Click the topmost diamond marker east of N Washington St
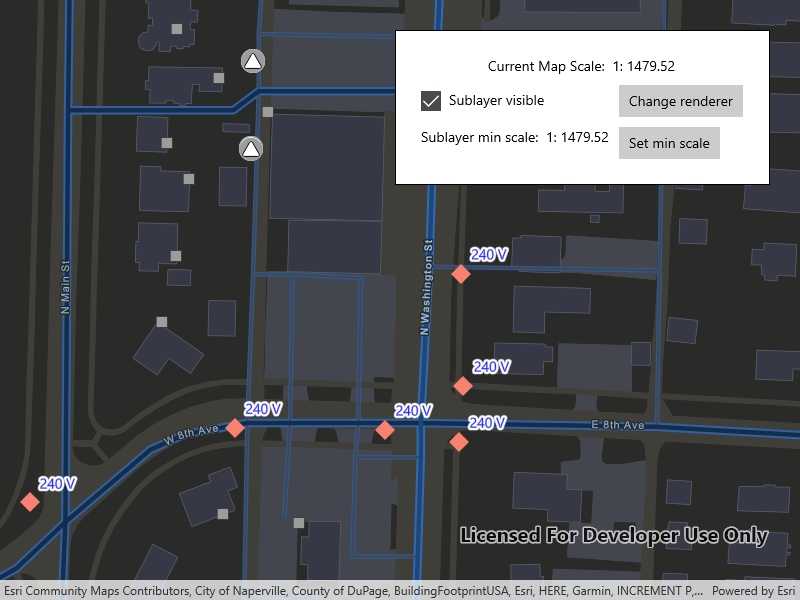The image size is (800, 600). tap(461, 274)
